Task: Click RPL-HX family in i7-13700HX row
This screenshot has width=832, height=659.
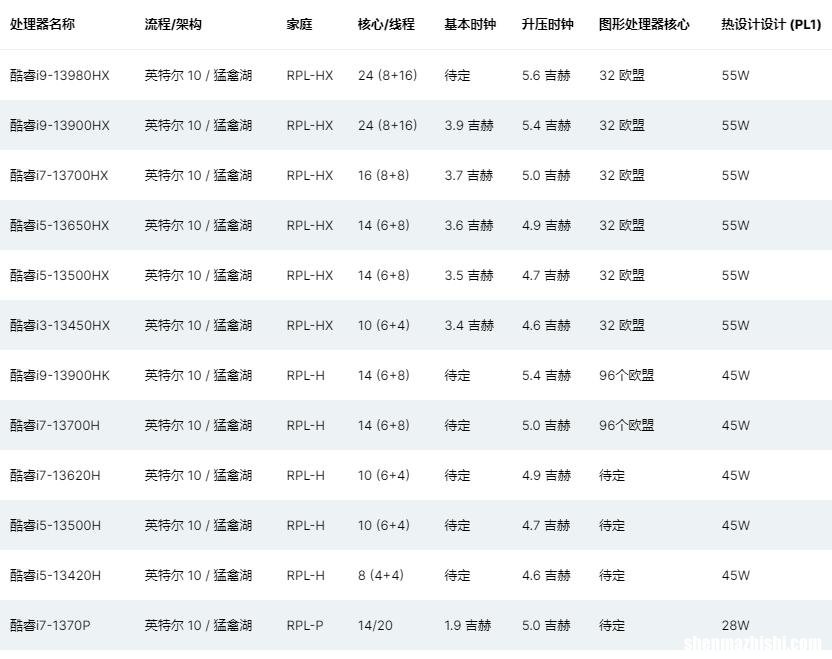Action: coord(310,175)
